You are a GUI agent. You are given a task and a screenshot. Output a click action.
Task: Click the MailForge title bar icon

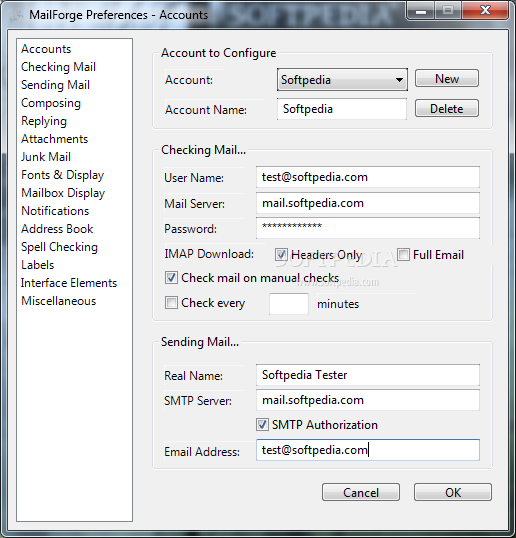tap(16, 15)
